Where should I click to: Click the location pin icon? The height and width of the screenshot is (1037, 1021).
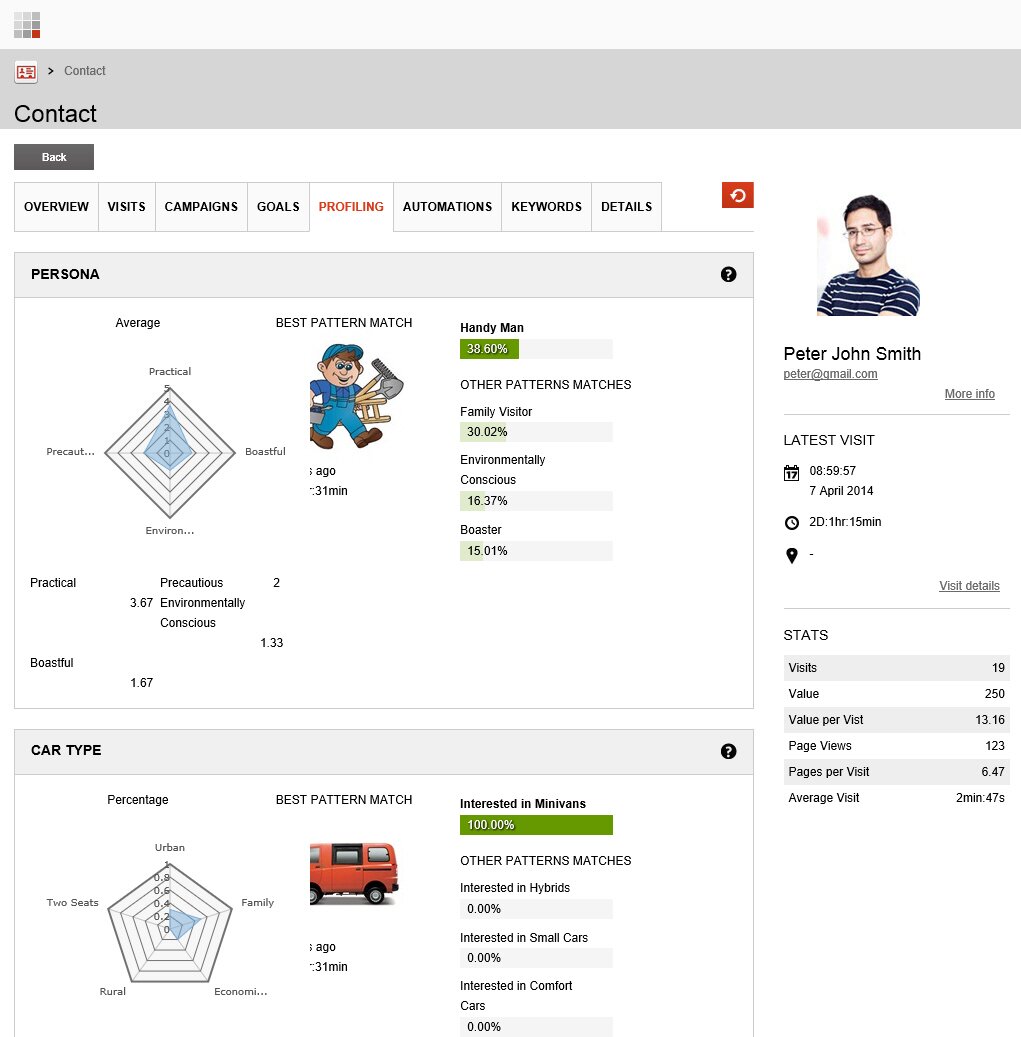792,556
